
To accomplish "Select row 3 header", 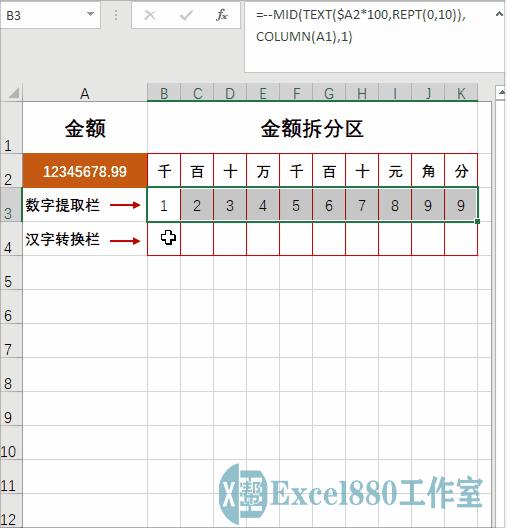I will click(x=11, y=205).
